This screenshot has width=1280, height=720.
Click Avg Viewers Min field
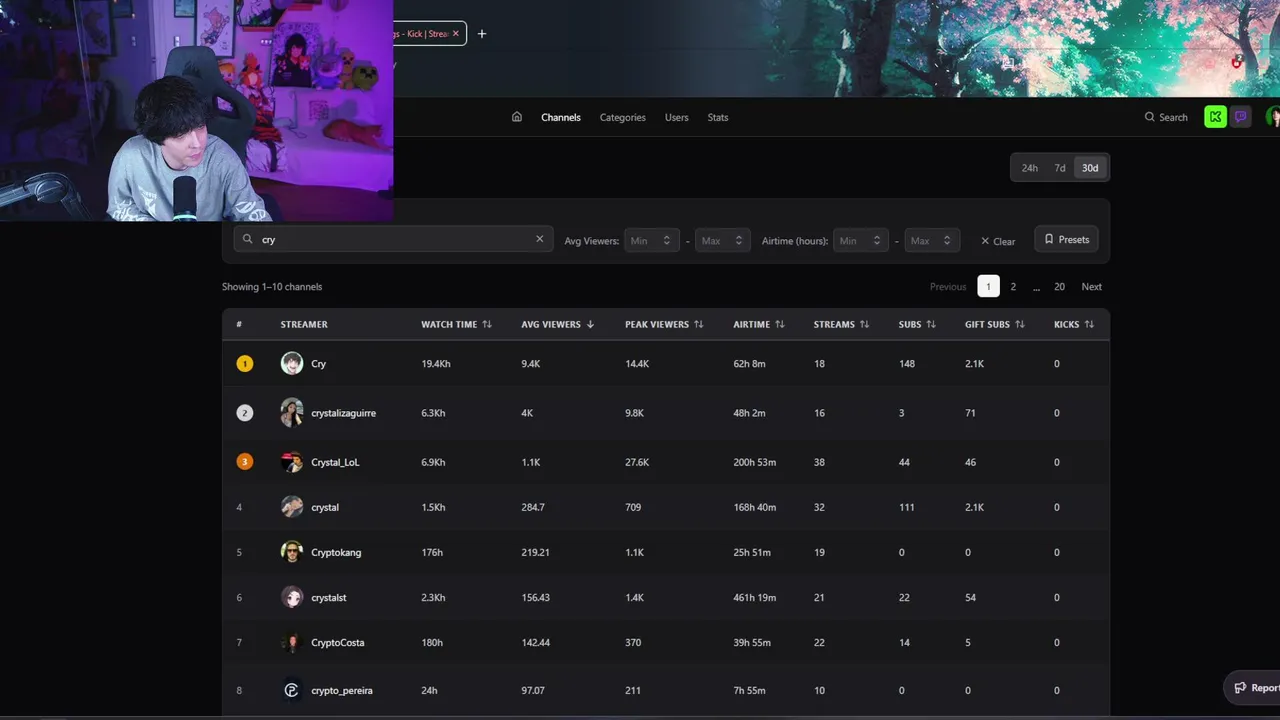651,240
